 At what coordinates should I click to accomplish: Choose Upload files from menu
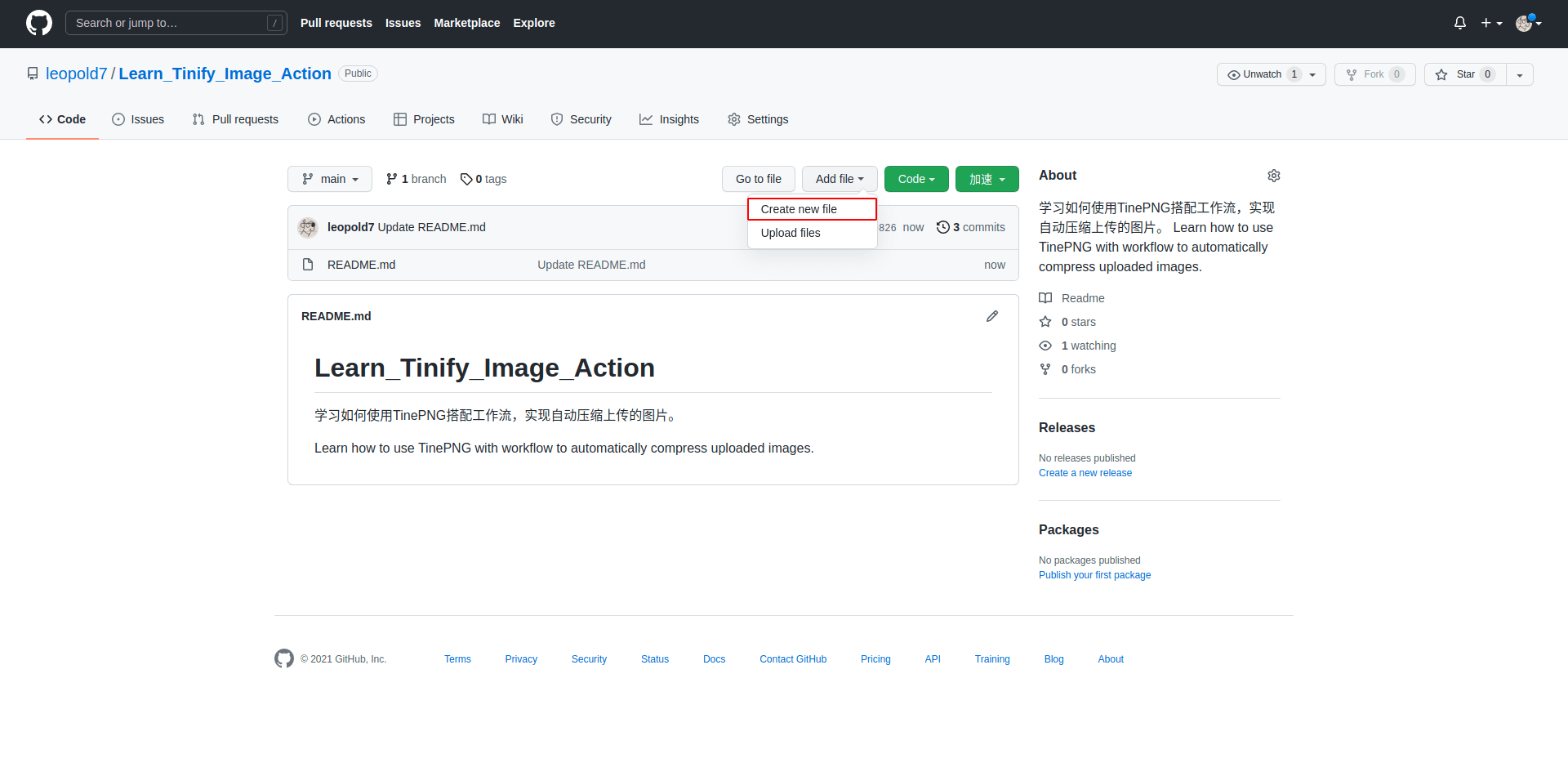click(x=791, y=233)
